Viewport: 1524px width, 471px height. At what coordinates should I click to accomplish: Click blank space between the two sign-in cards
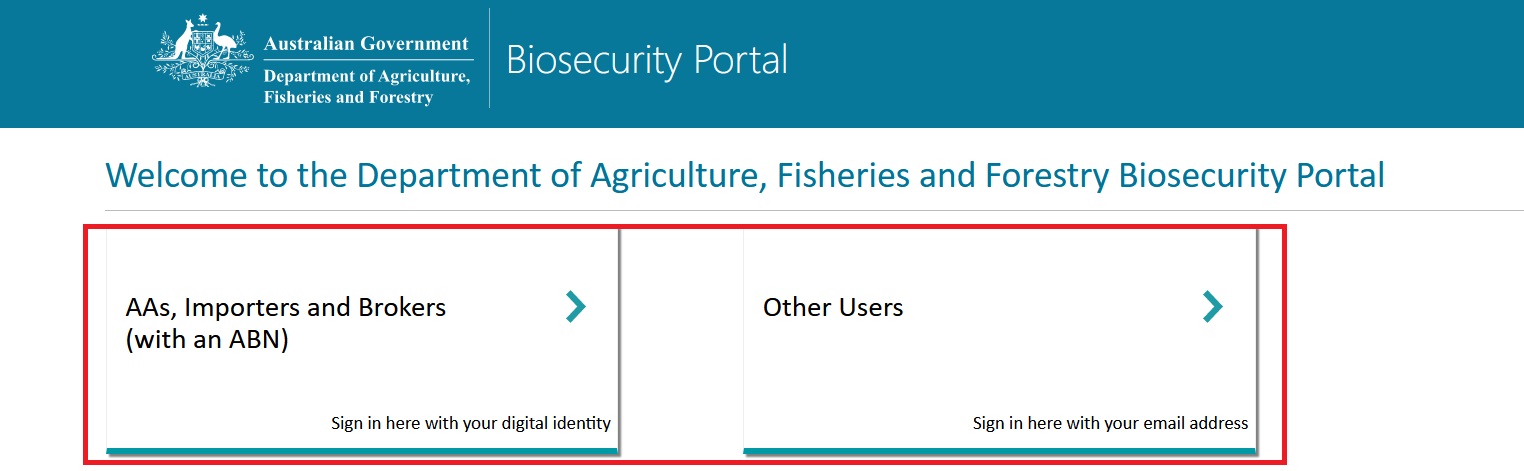(681, 340)
